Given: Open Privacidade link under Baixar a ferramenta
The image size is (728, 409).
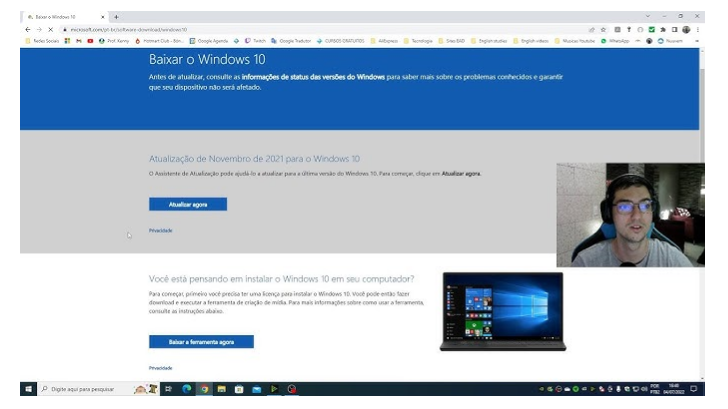Looking at the screenshot, I should click(161, 368).
